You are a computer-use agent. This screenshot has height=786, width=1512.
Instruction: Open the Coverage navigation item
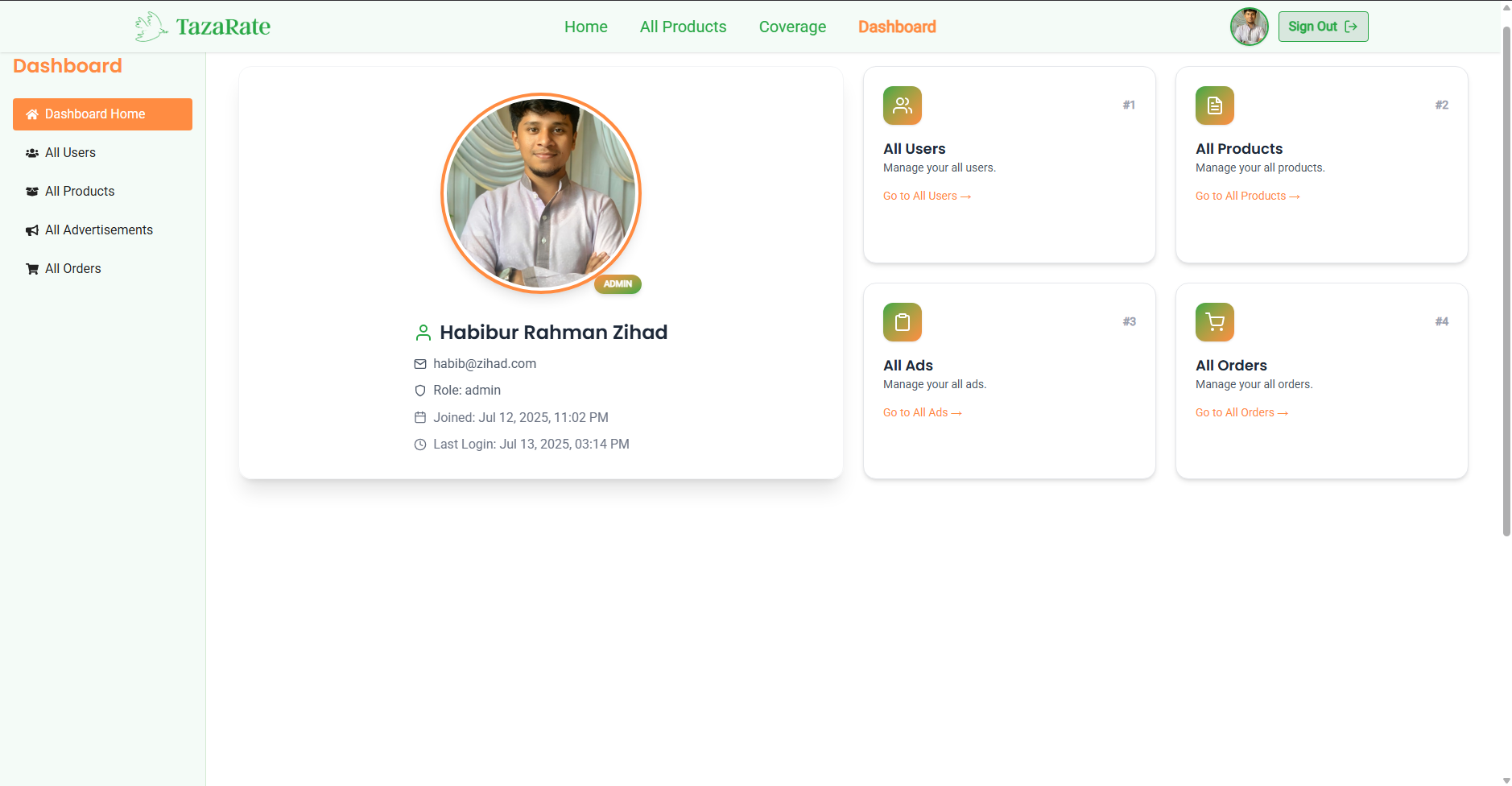pos(792,27)
